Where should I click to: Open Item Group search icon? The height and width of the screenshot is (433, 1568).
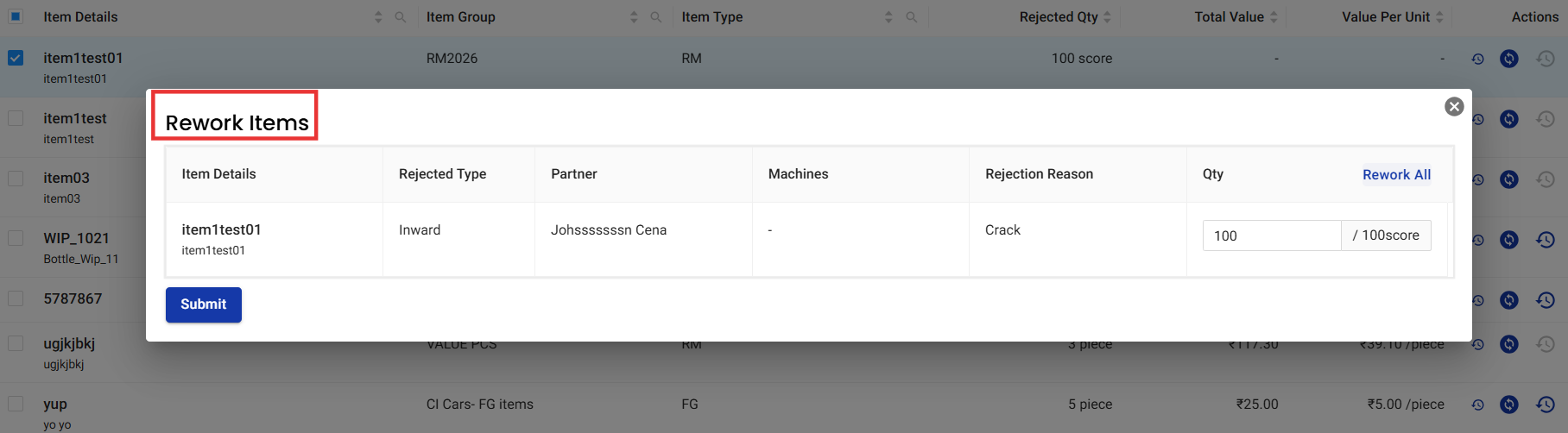(655, 17)
